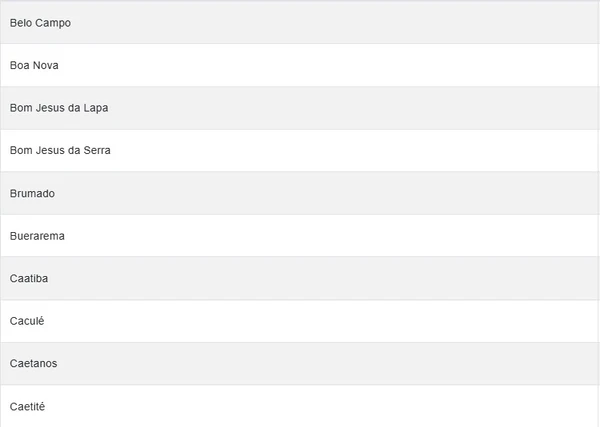600x427 pixels.
Task: Select the Bom Jesus da Serra entry
Action: point(300,150)
